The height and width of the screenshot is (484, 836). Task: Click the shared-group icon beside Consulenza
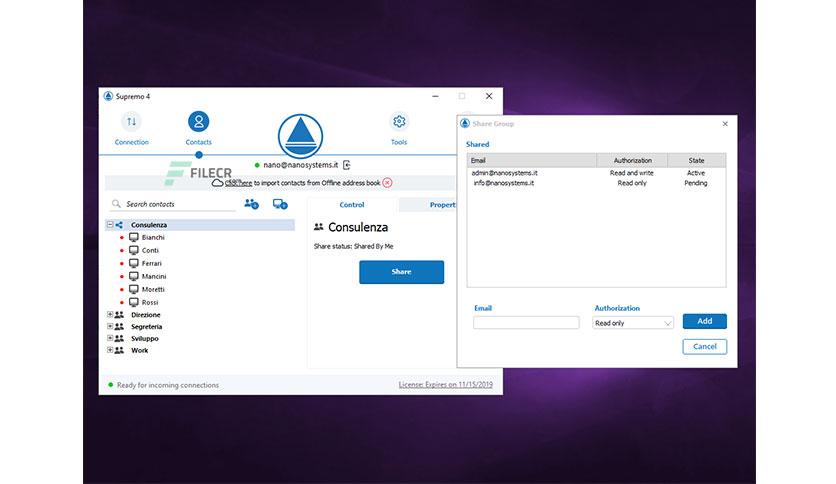coord(119,225)
